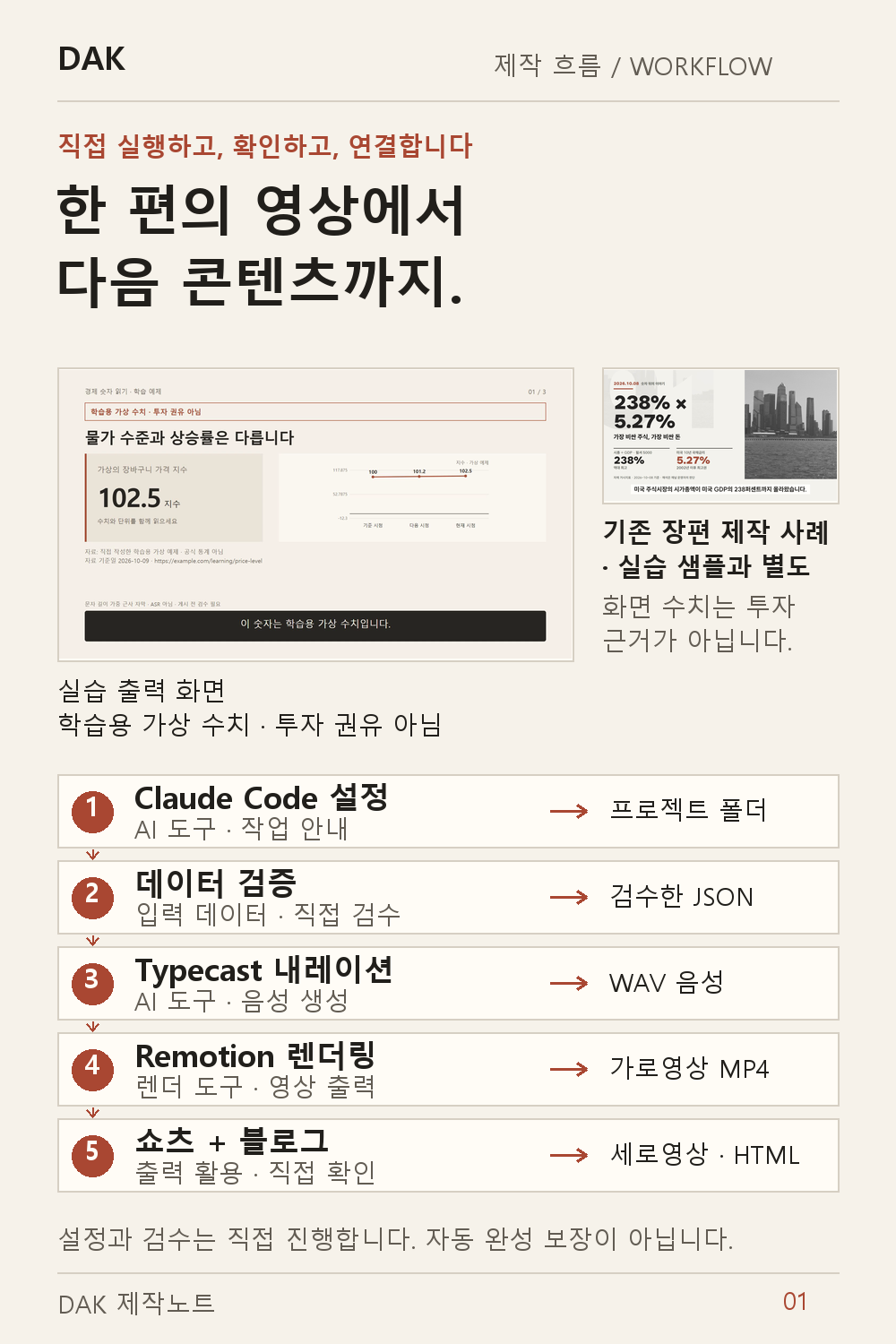Image resolution: width=896 pixels, height=1344 pixels.
Task: Click the '01 / 3' page counter in thumbnail
Action: click(x=537, y=392)
